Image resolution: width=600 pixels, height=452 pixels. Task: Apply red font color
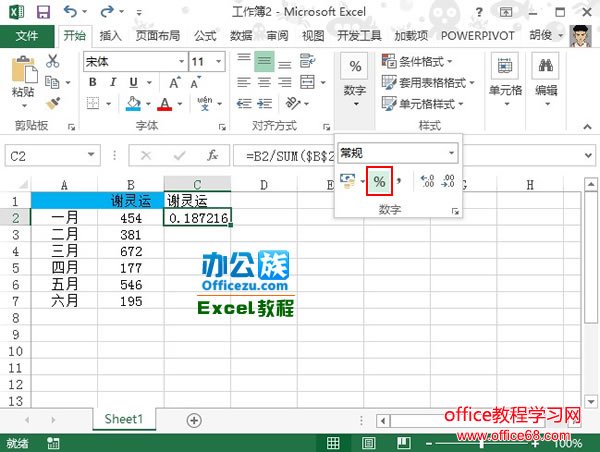point(165,103)
